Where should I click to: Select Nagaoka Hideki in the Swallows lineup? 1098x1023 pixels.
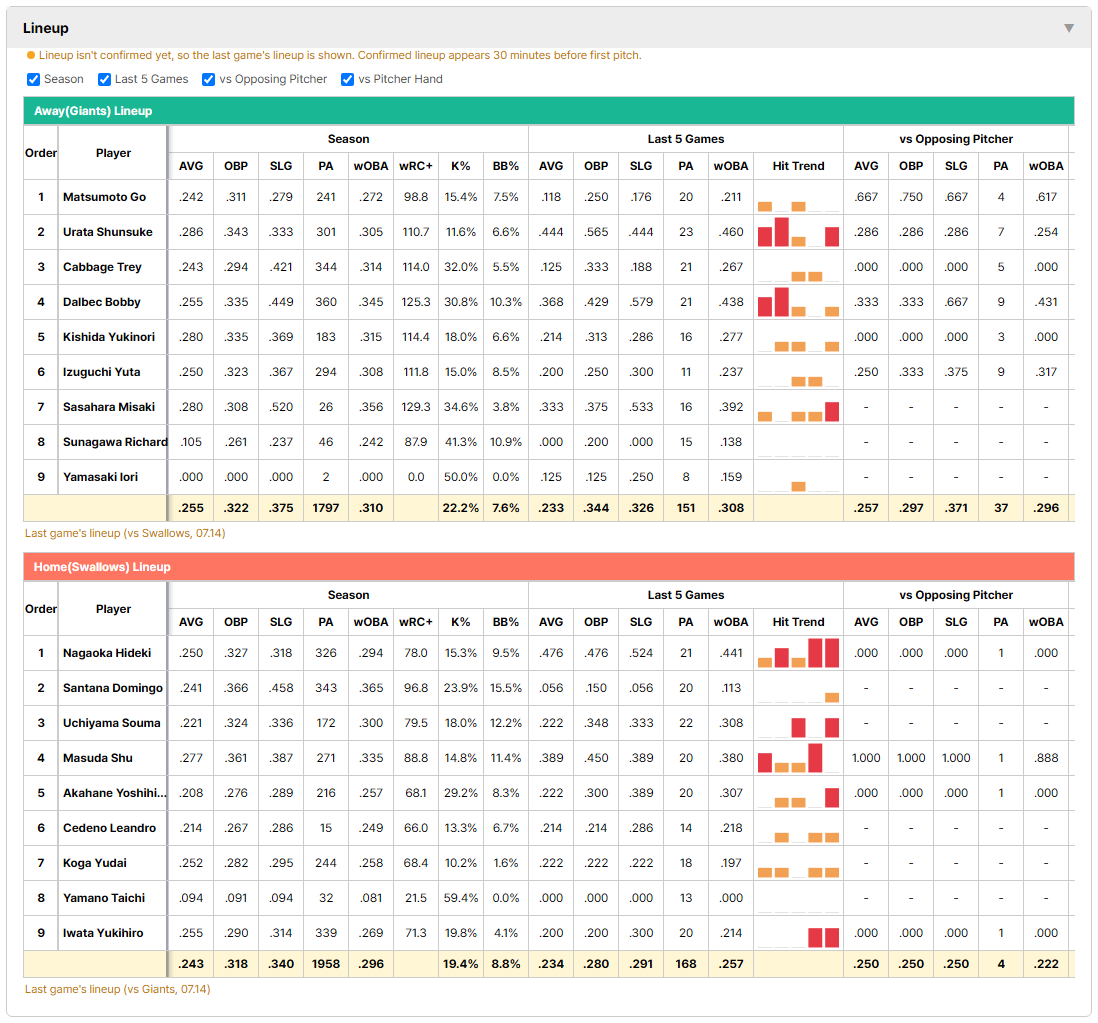(107, 653)
